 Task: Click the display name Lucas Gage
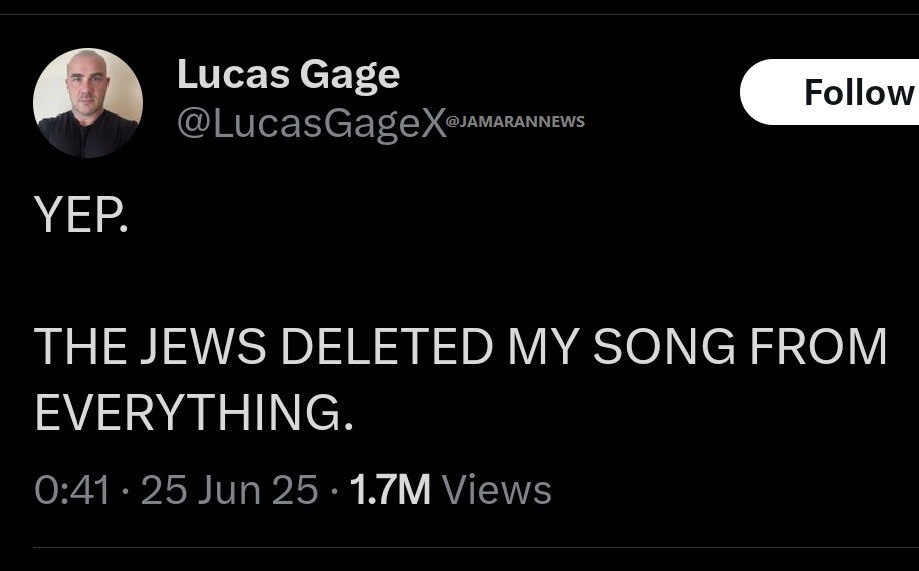(288, 76)
